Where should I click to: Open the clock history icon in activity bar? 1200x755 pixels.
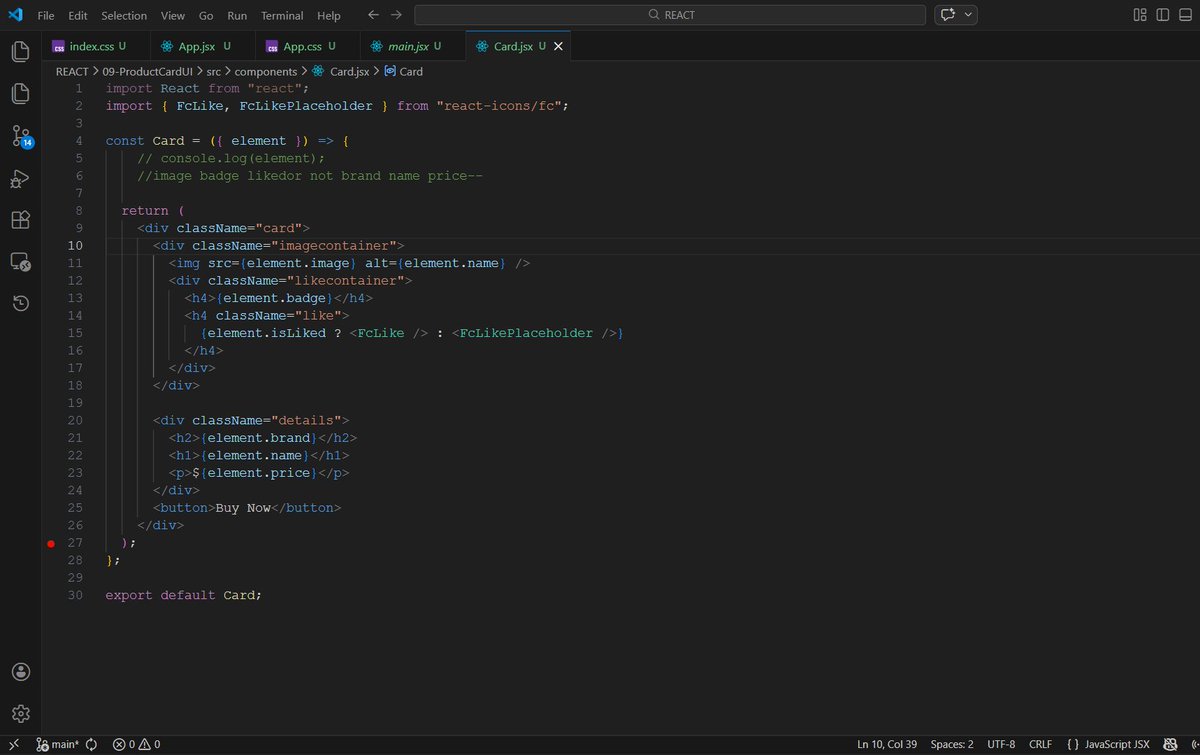click(20, 304)
